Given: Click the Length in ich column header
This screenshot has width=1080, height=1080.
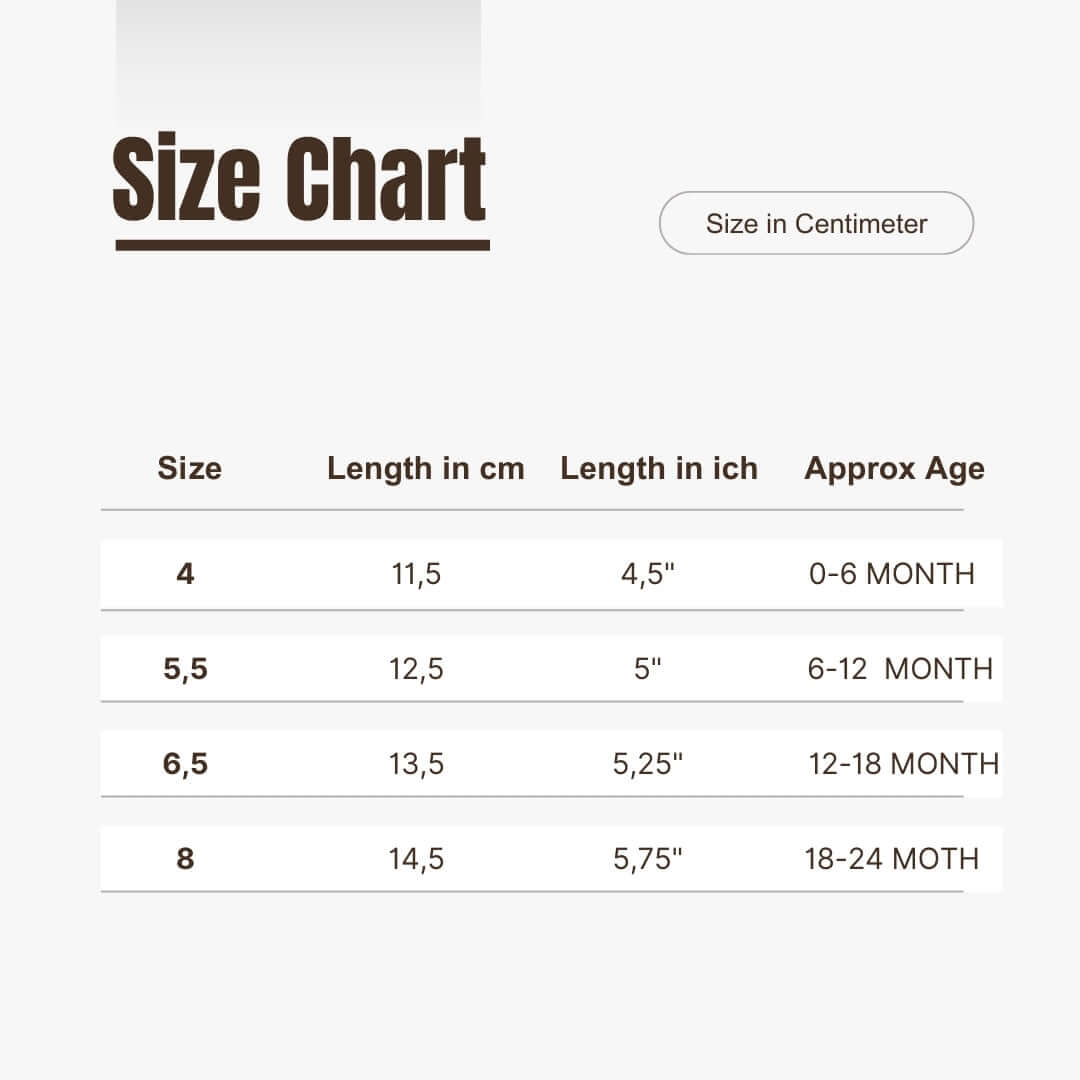Looking at the screenshot, I should (x=659, y=468).
